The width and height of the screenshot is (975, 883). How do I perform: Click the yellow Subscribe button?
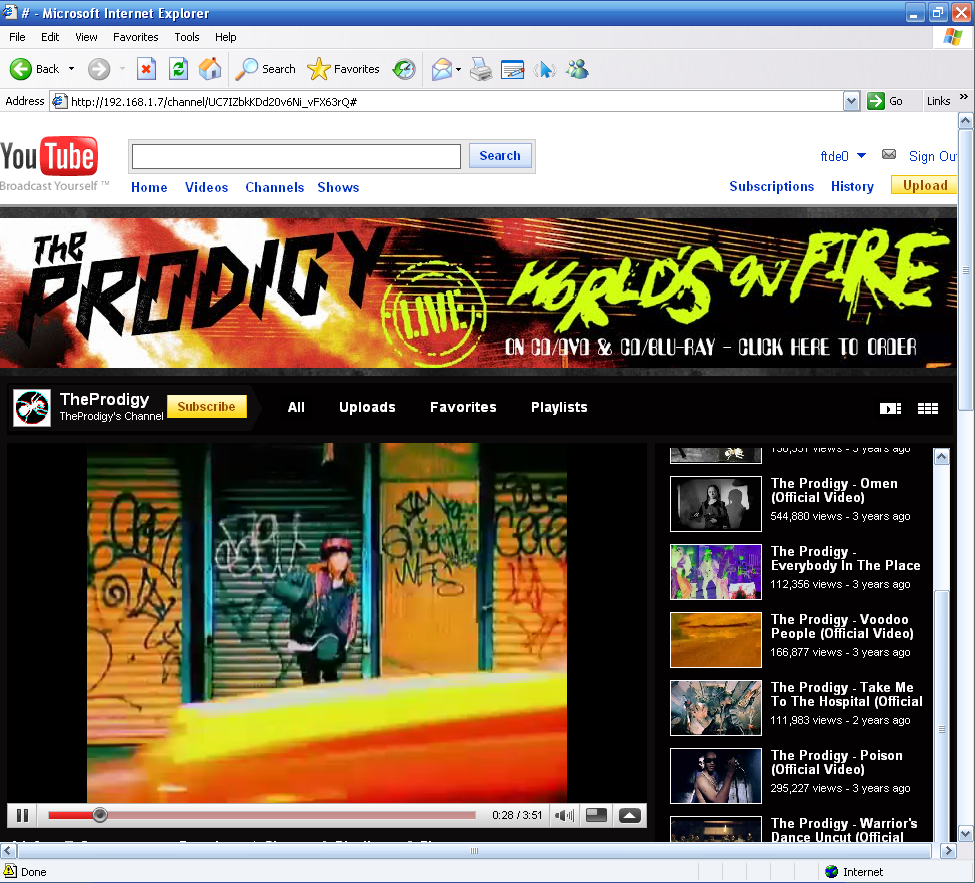pyautogui.click(x=206, y=407)
